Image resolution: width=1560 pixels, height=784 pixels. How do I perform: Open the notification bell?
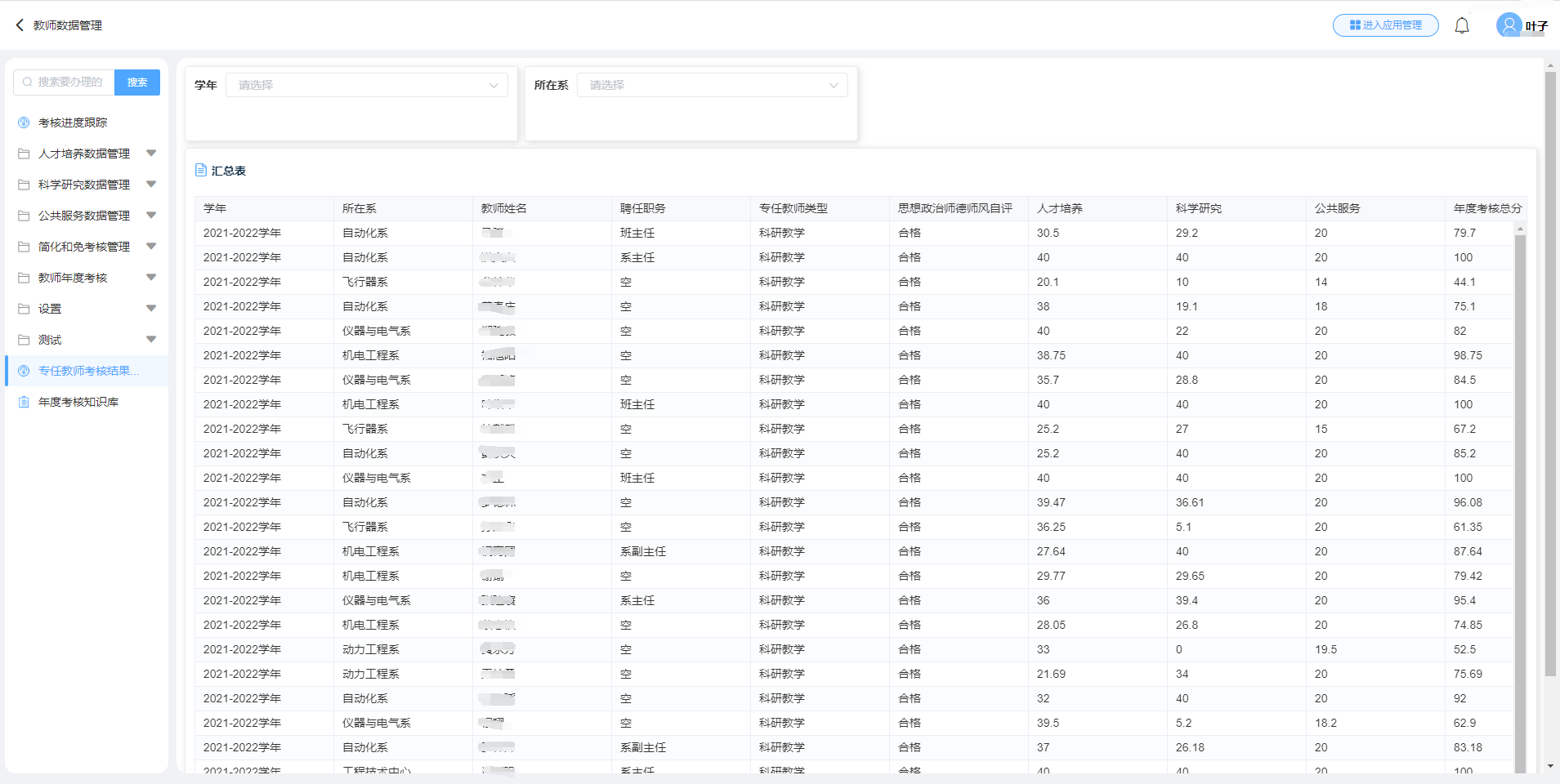(1462, 25)
